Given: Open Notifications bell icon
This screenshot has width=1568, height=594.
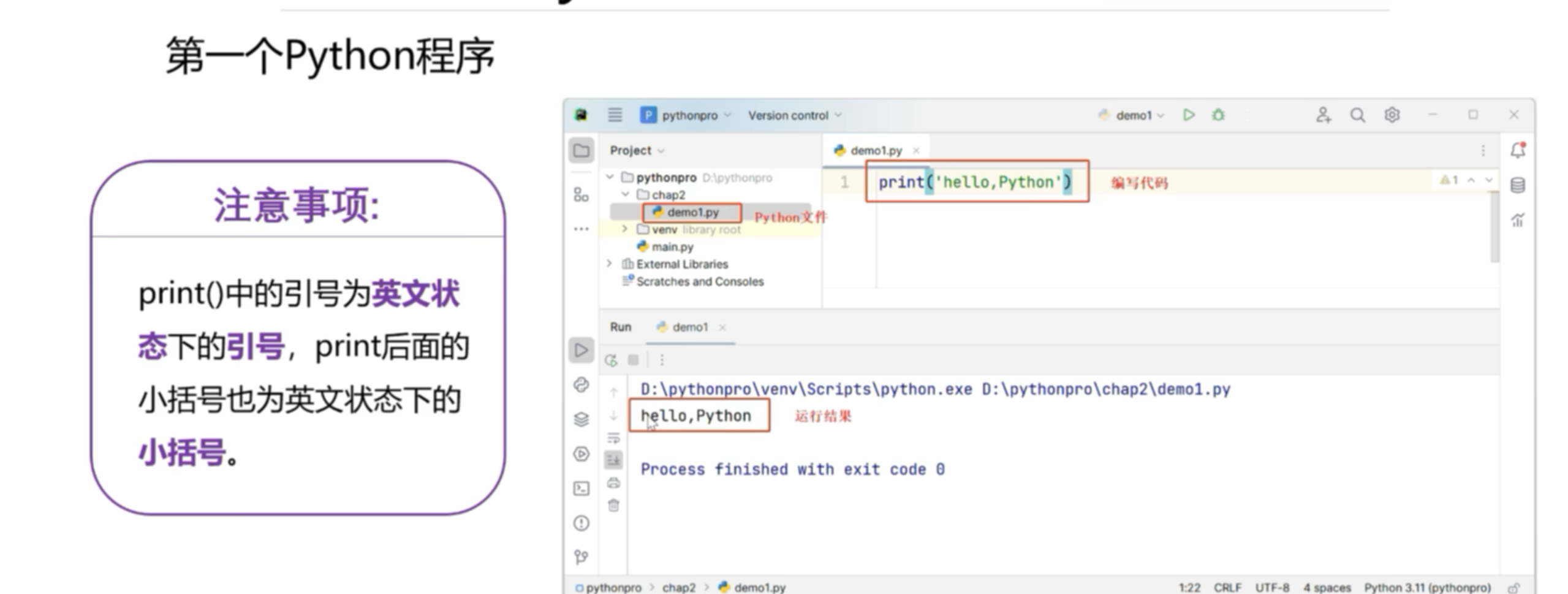Looking at the screenshot, I should (1518, 150).
